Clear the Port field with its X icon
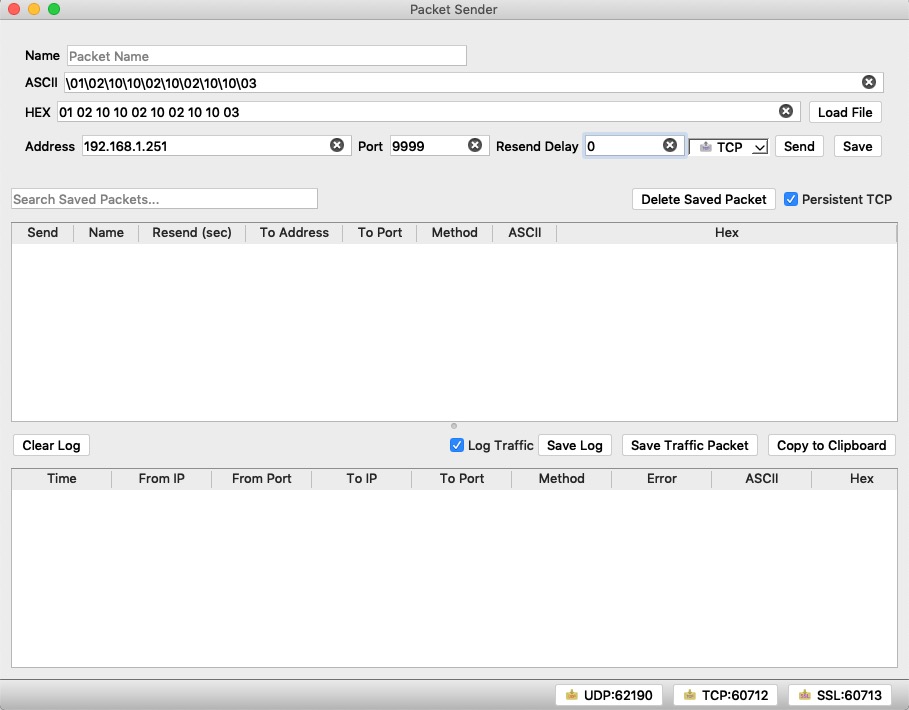909x710 pixels. pyautogui.click(x=475, y=145)
